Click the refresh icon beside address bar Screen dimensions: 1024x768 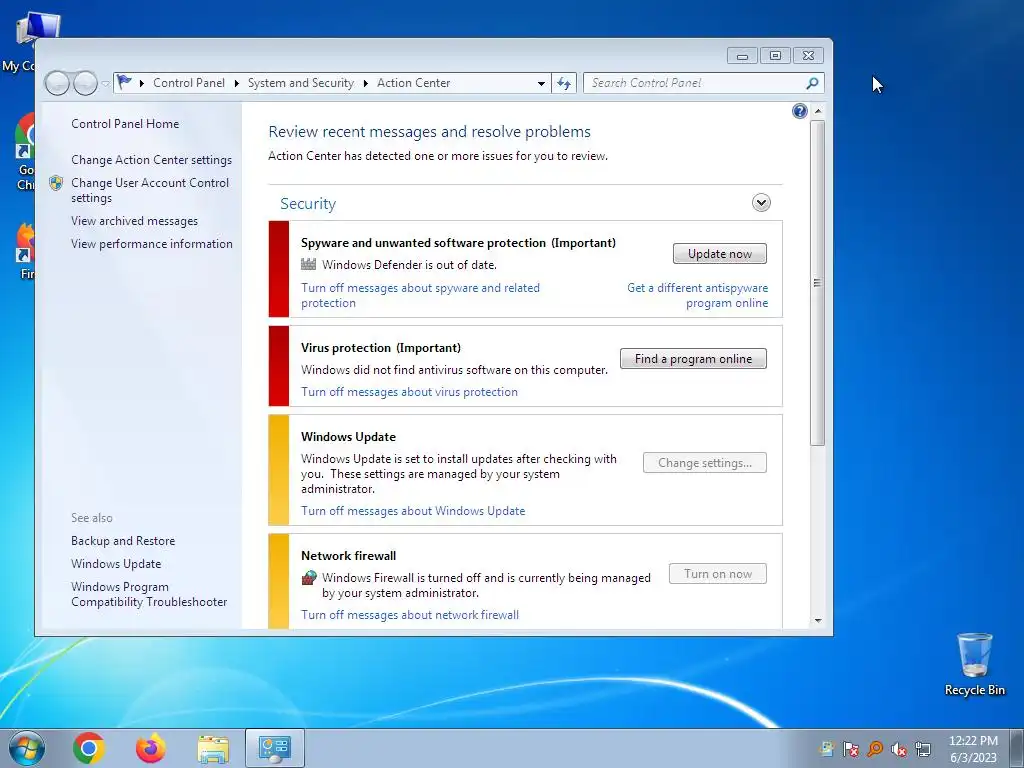click(x=564, y=83)
